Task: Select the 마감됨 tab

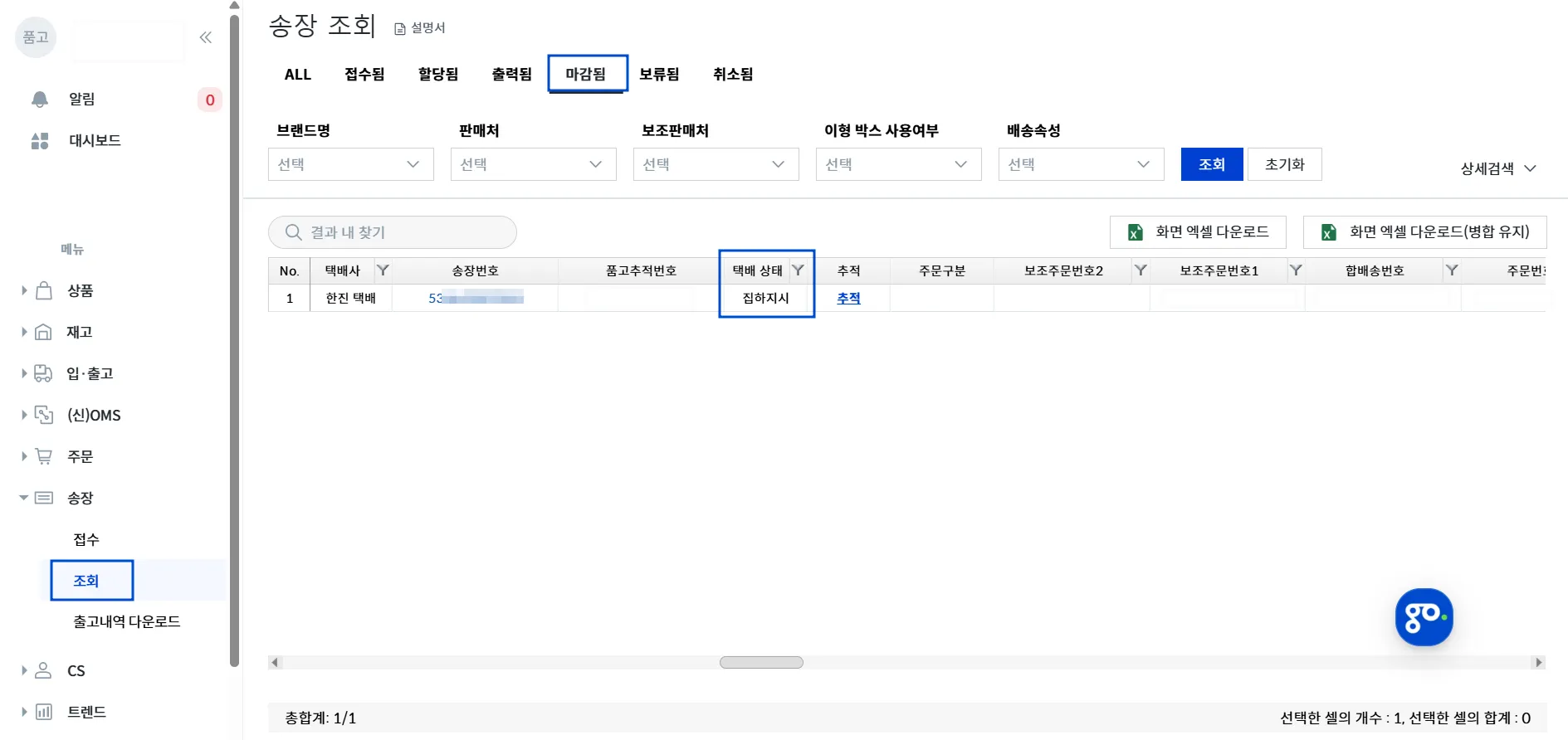Action: point(585,75)
